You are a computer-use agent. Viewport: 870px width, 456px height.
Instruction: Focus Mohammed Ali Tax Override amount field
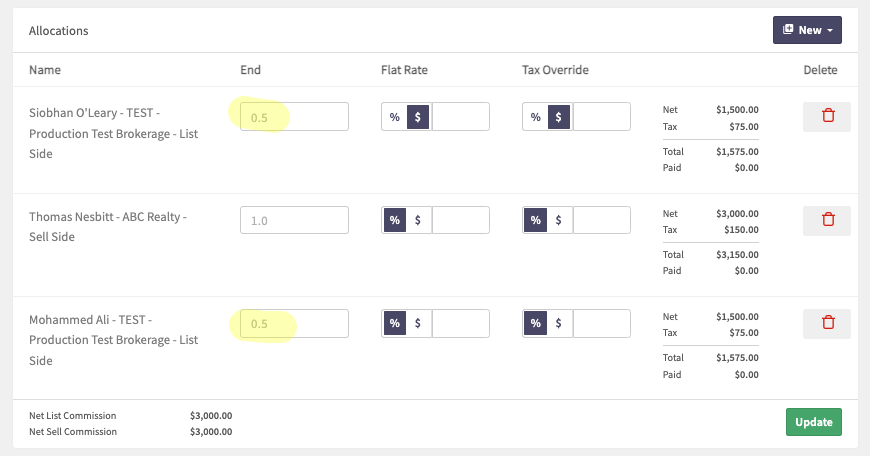pyautogui.click(x=601, y=323)
